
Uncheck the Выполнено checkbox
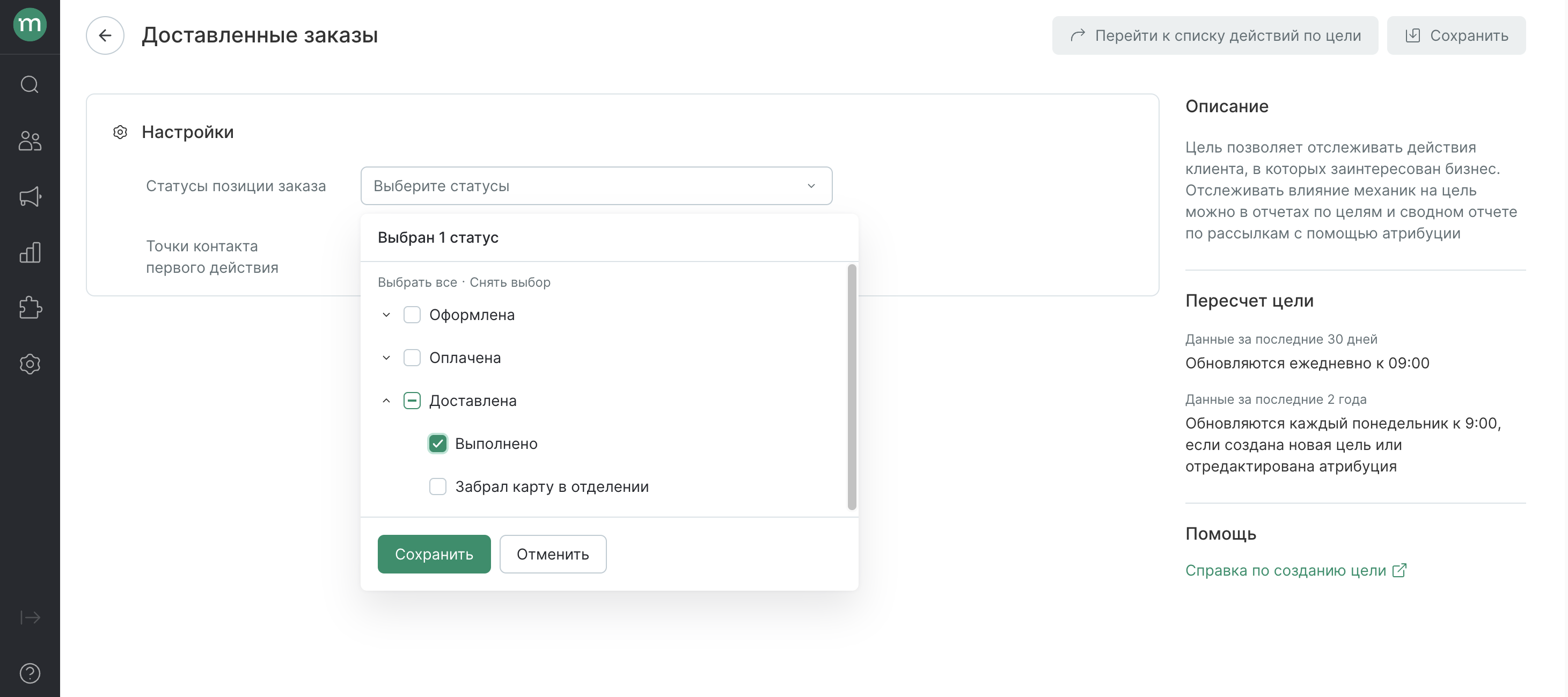click(438, 444)
